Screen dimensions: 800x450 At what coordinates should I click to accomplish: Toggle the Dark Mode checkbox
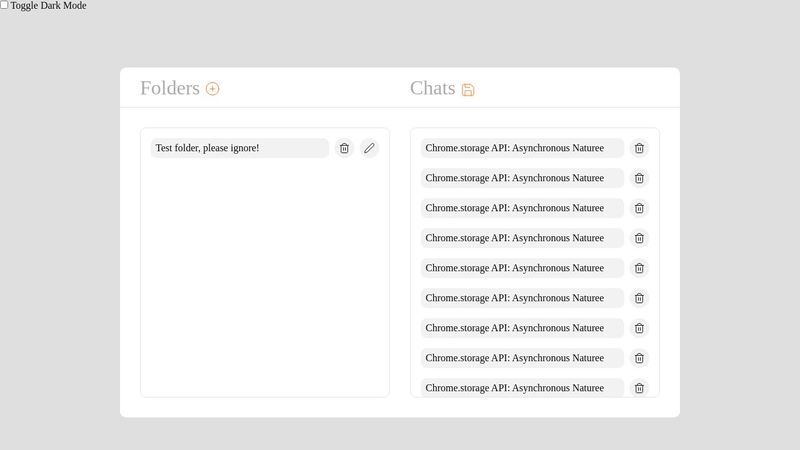coord(5,5)
